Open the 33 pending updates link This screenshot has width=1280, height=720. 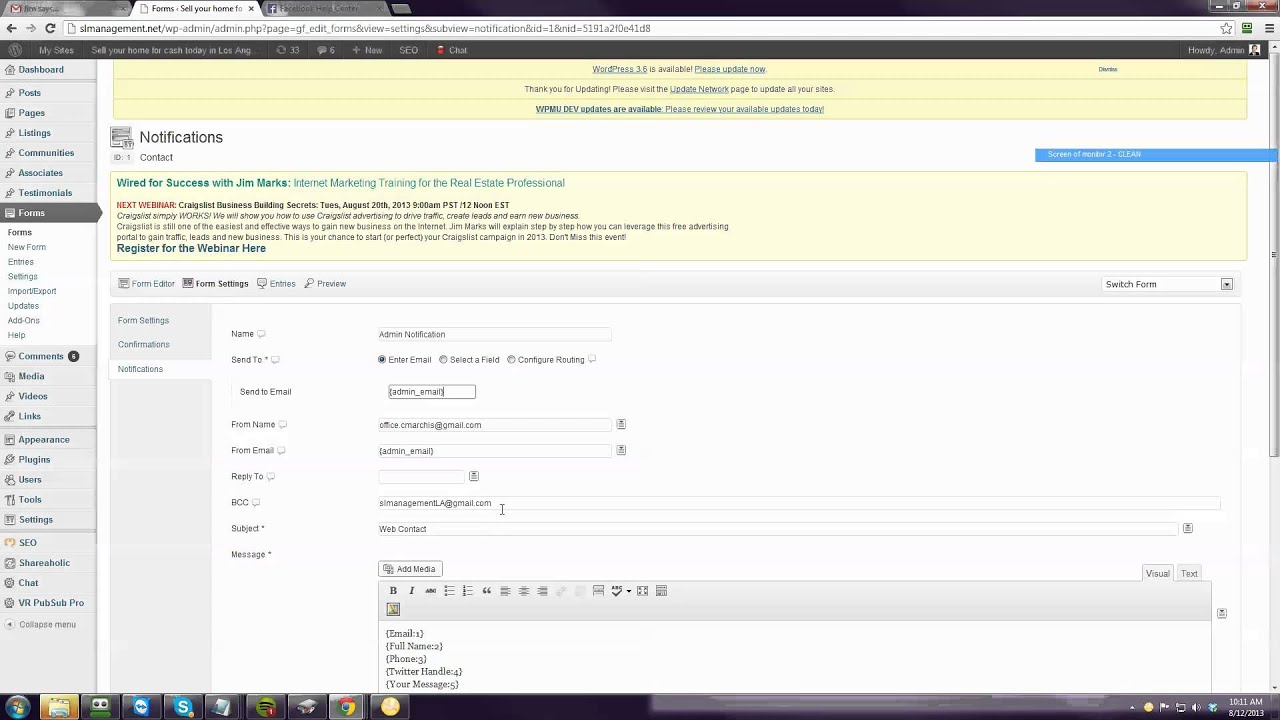(x=288, y=50)
